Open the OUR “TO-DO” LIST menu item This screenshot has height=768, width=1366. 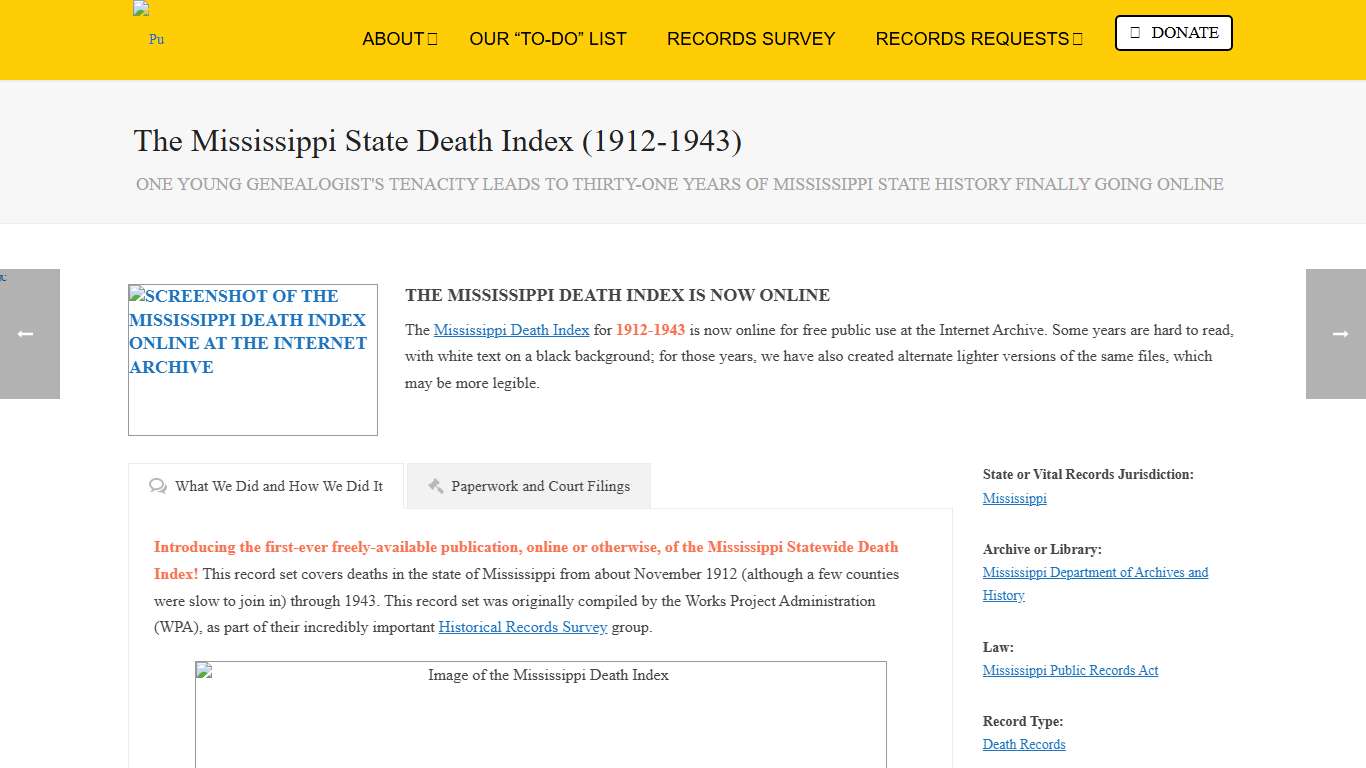[x=548, y=39]
